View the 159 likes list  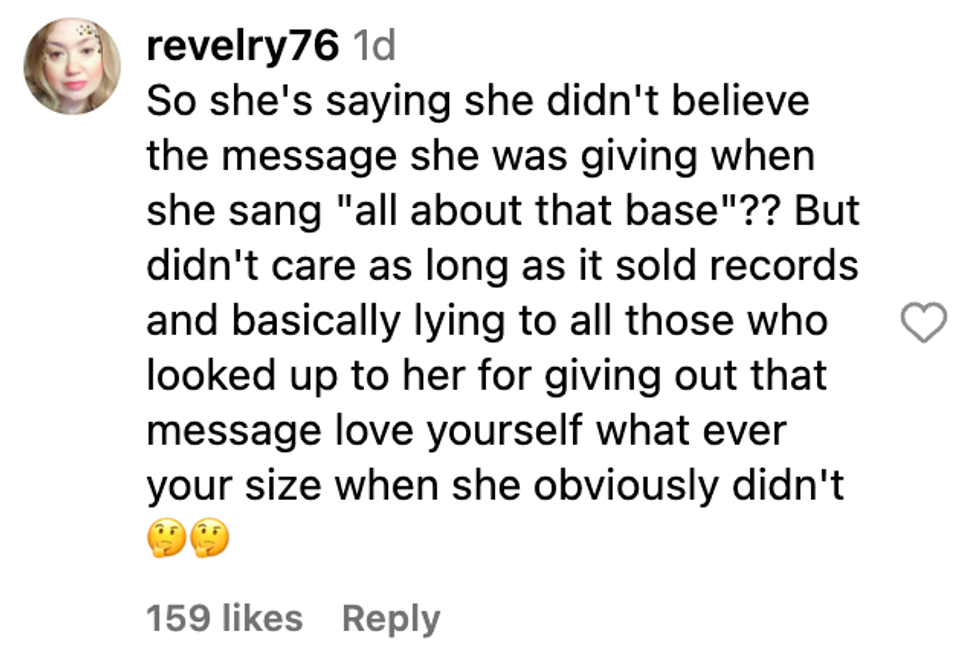tap(224, 618)
